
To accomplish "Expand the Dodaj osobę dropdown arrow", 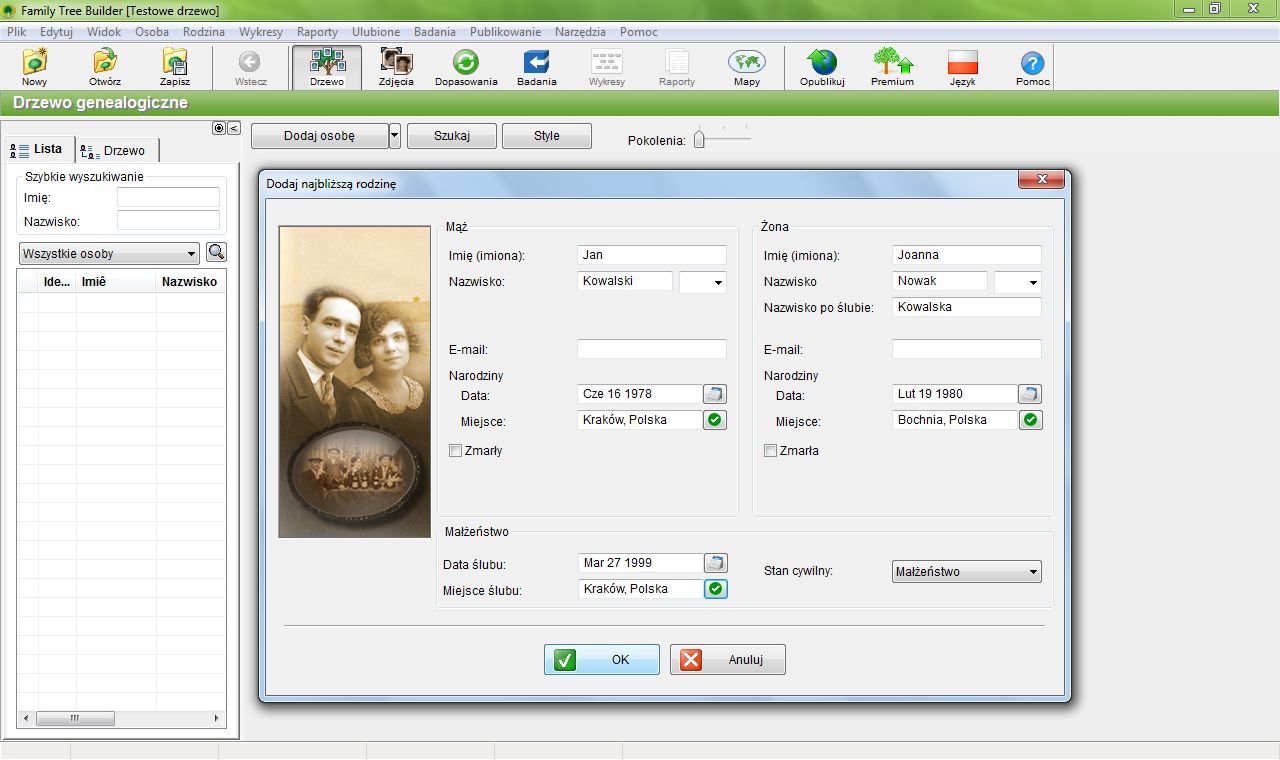I will pyautogui.click(x=394, y=136).
